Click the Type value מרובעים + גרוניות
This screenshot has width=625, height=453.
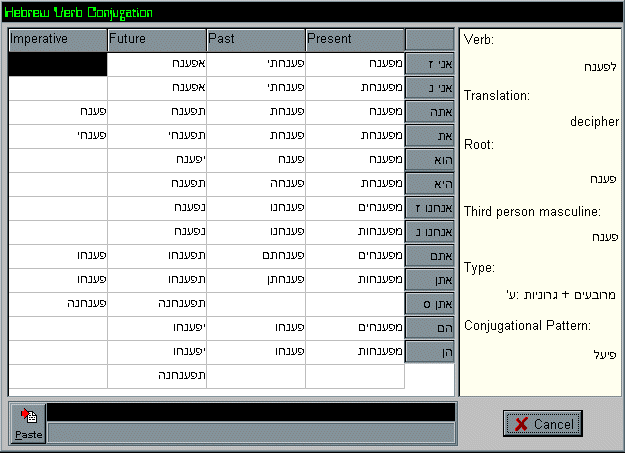coord(561,295)
